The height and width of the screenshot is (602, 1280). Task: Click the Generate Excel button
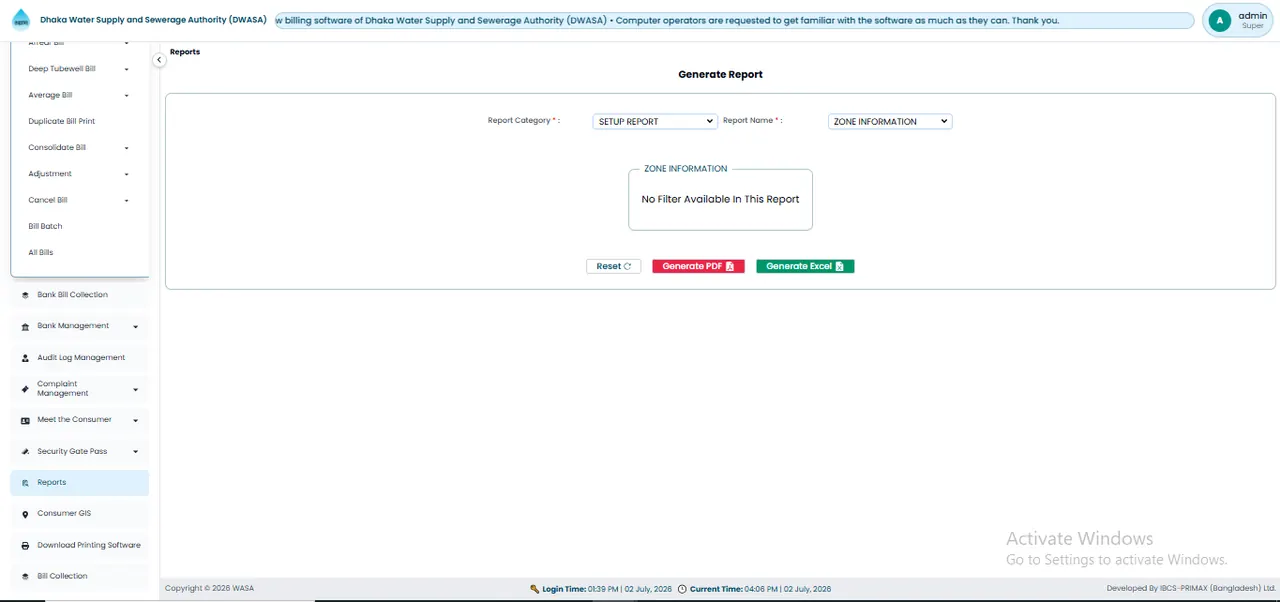(805, 266)
